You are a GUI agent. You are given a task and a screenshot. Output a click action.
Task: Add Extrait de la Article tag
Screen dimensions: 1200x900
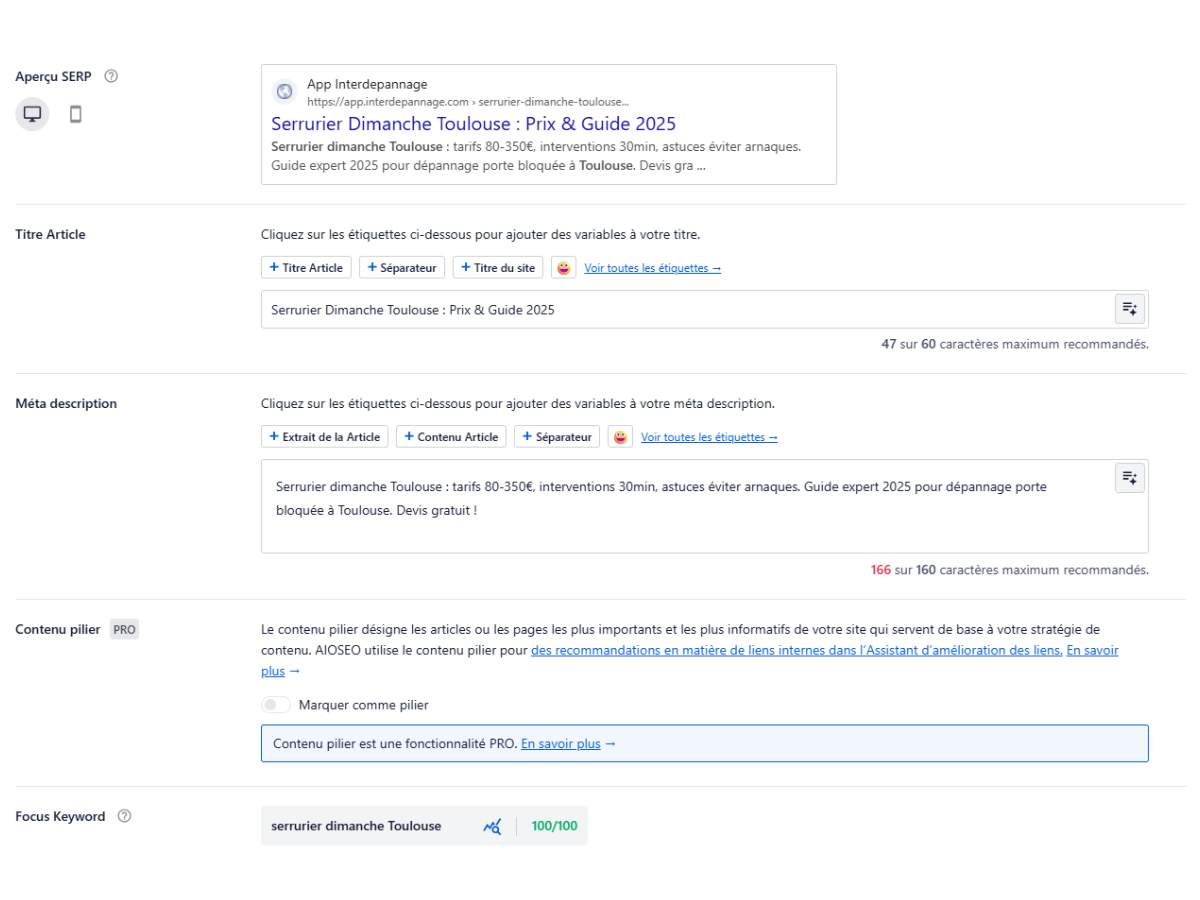point(325,437)
